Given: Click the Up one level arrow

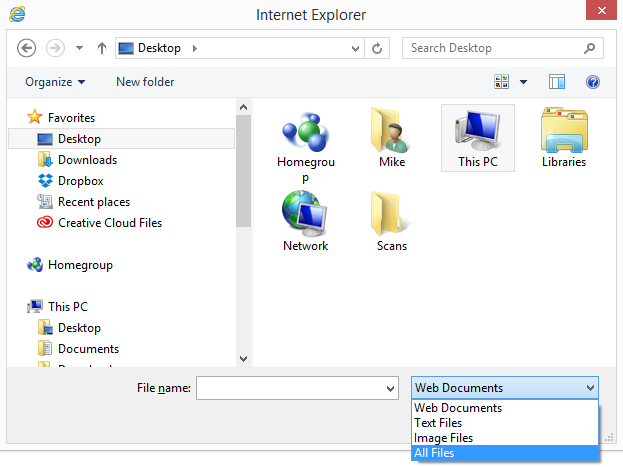Looking at the screenshot, I should click(x=101, y=48).
